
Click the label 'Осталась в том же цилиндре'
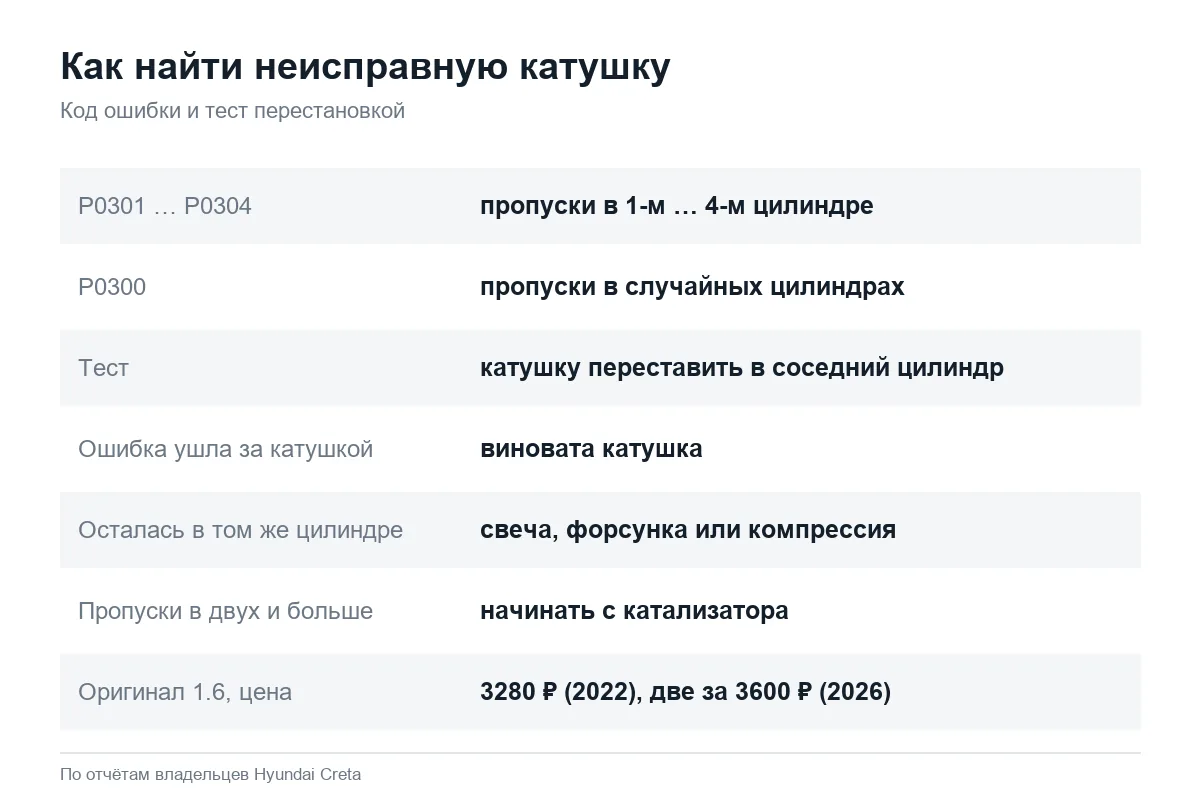(240, 530)
